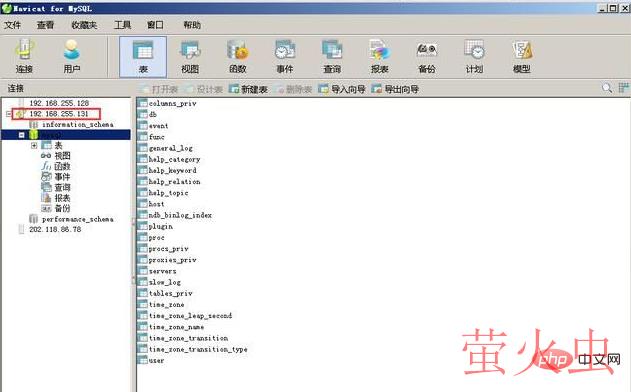
Task: Select the func table
Action: coord(157,137)
